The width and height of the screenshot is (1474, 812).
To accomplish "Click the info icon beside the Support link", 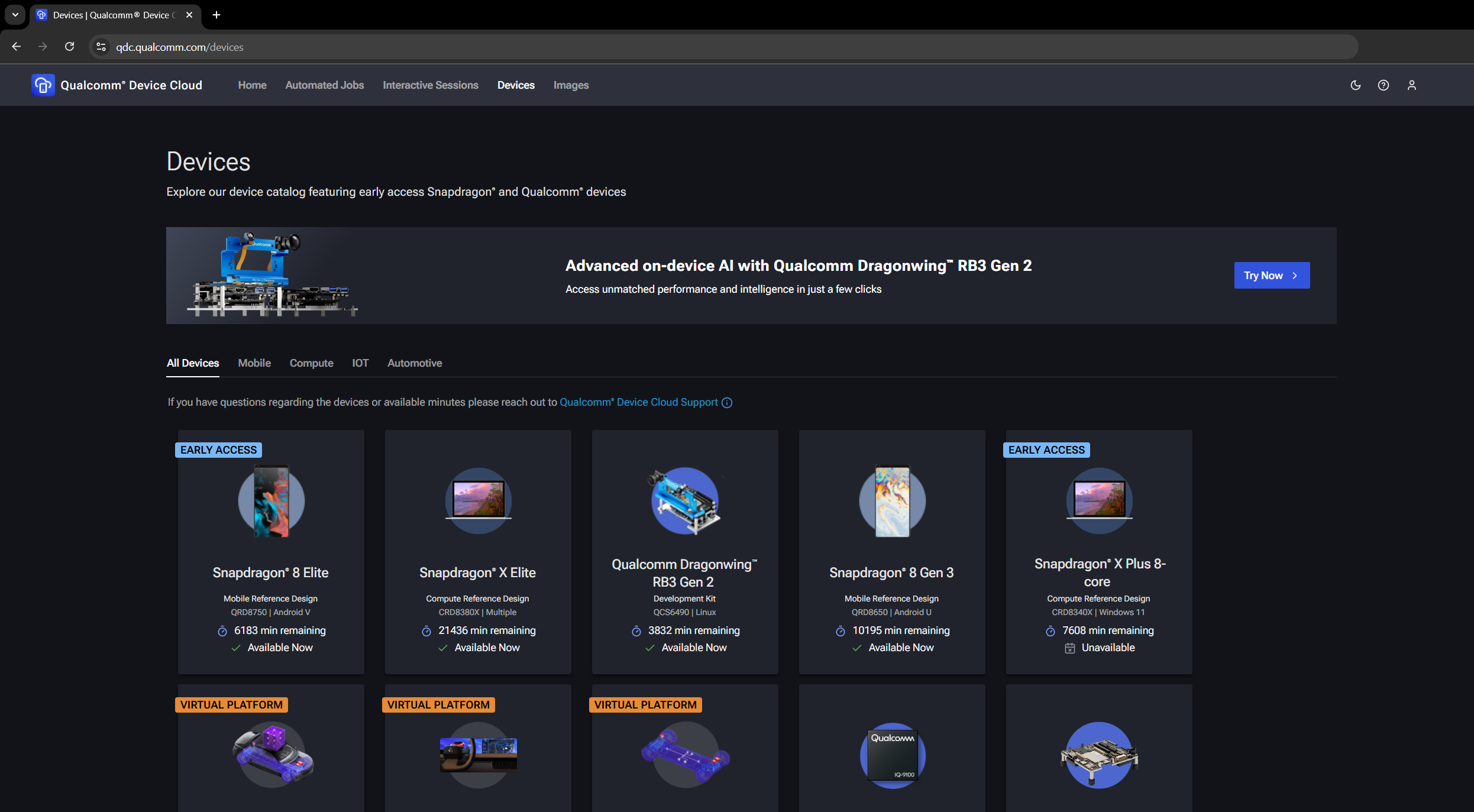I will [727, 403].
